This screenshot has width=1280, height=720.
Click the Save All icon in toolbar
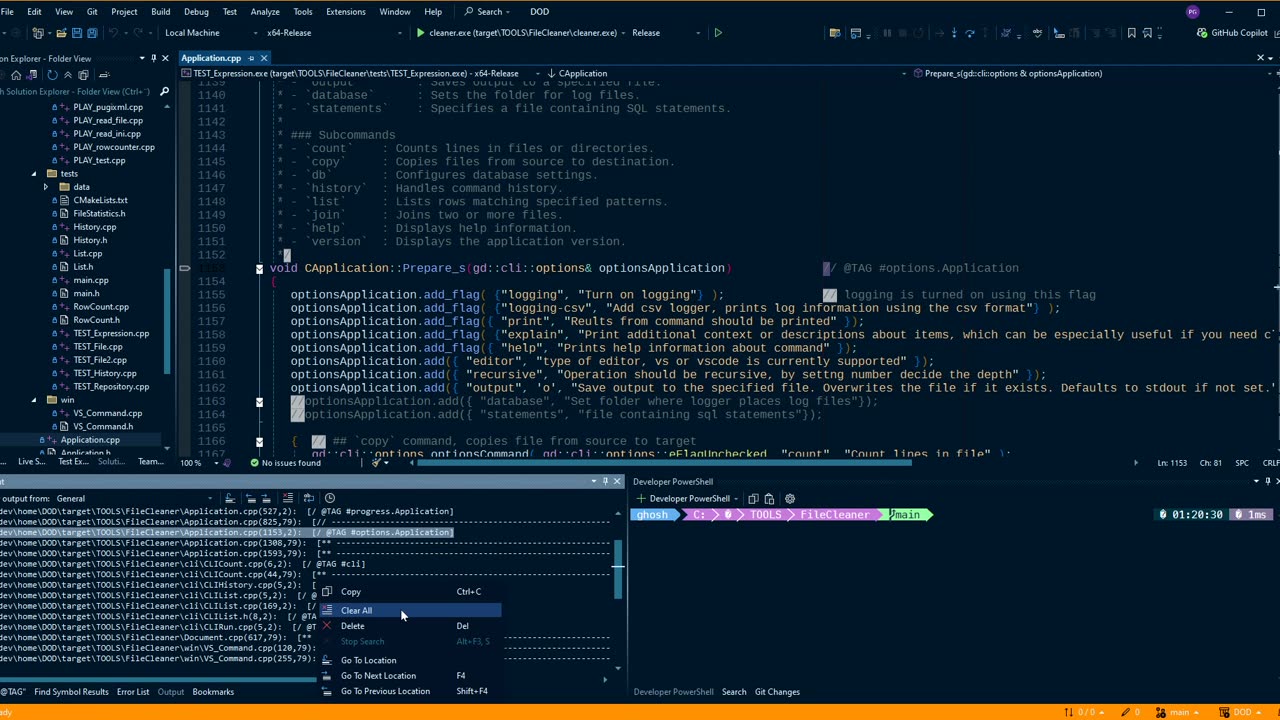pyautogui.click(x=92, y=33)
